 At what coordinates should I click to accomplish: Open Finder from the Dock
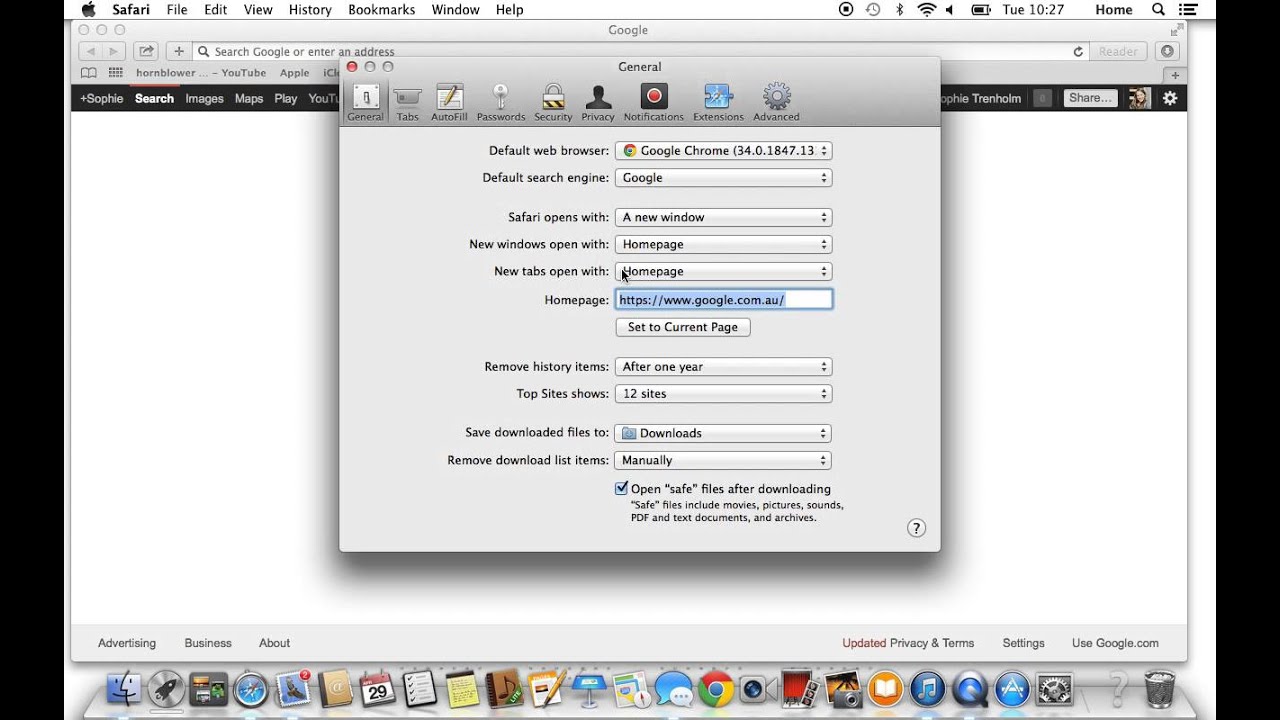pyautogui.click(x=126, y=687)
